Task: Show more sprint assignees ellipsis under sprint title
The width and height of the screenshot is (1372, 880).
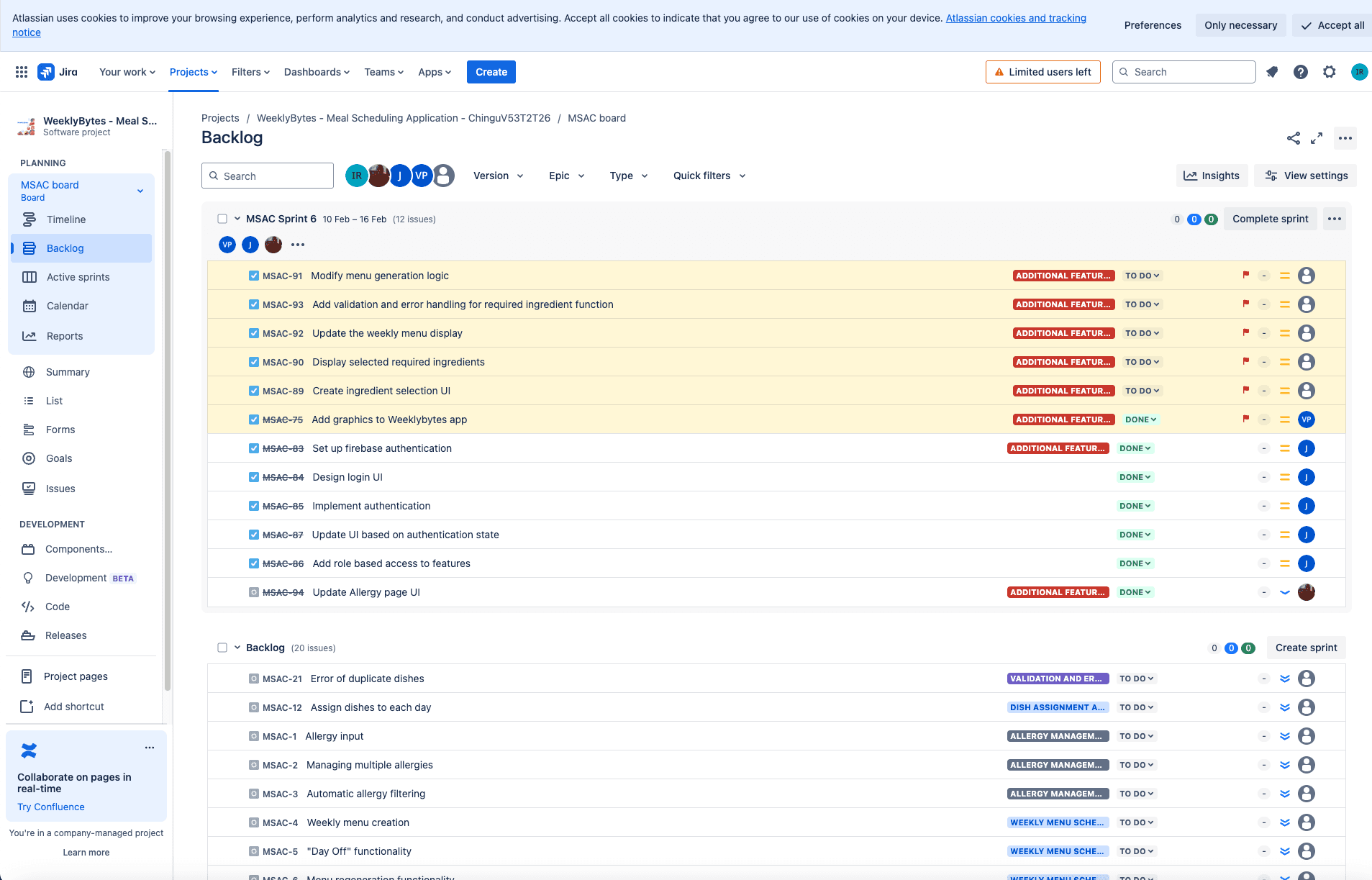Action: coord(298,245)
